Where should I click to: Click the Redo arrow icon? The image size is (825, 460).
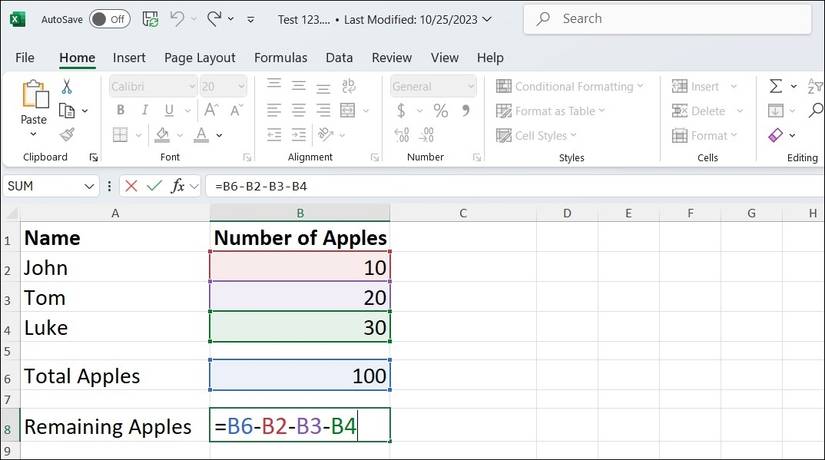213,18
